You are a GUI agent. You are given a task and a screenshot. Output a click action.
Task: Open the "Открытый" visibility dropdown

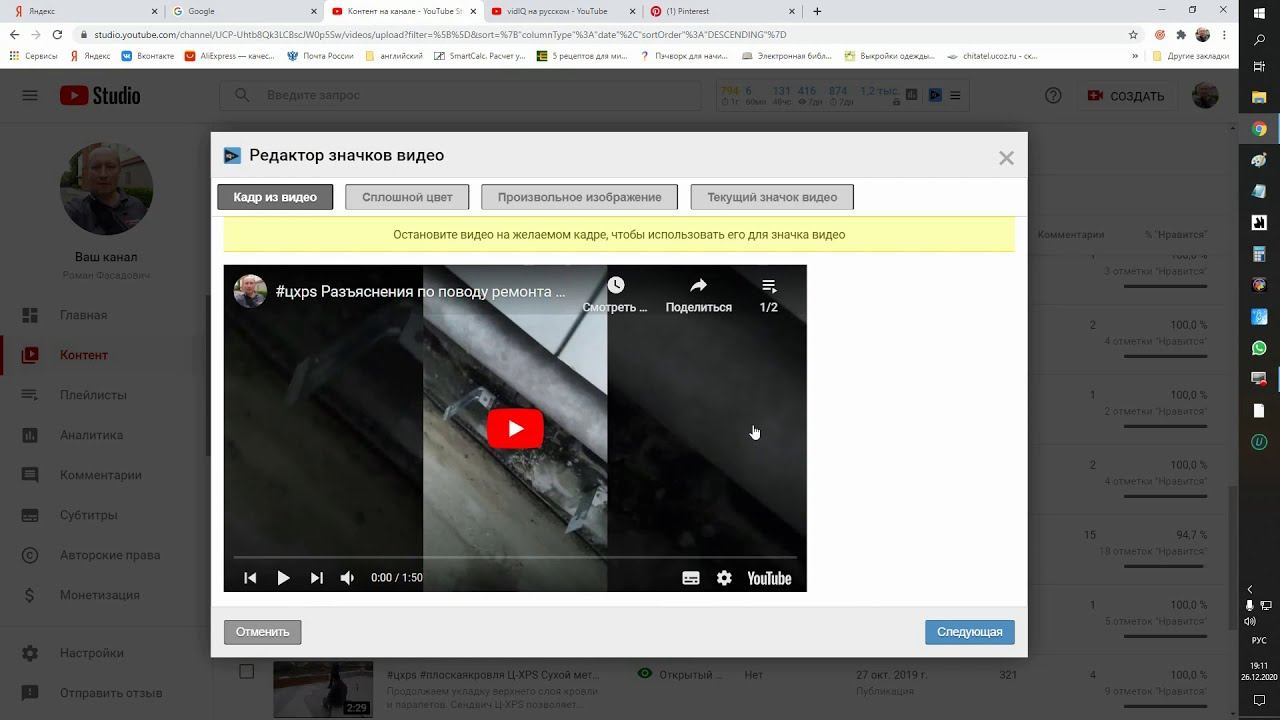click(680, 675)
